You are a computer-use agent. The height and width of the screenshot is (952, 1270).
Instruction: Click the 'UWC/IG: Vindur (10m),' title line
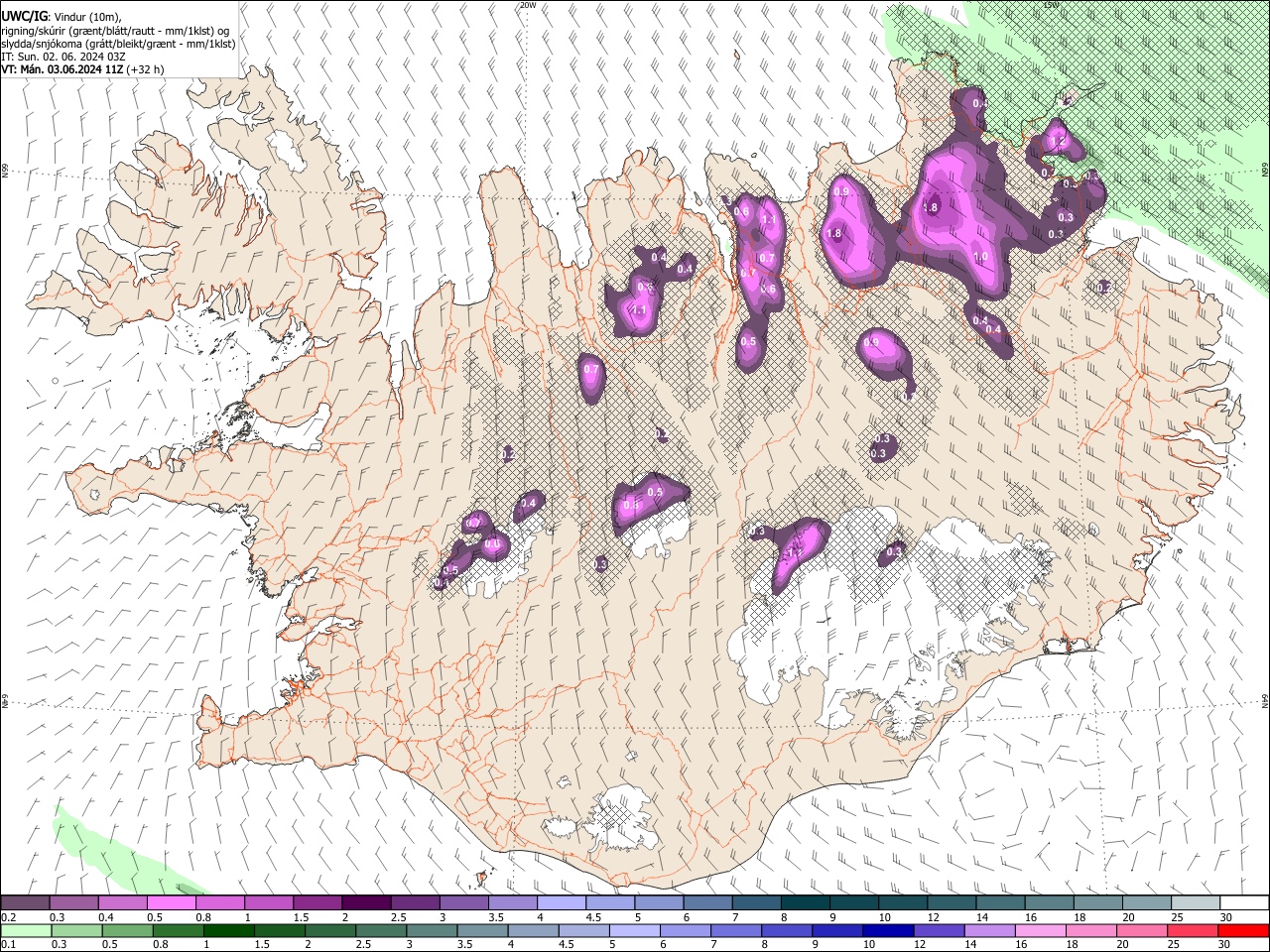point(62,18)
